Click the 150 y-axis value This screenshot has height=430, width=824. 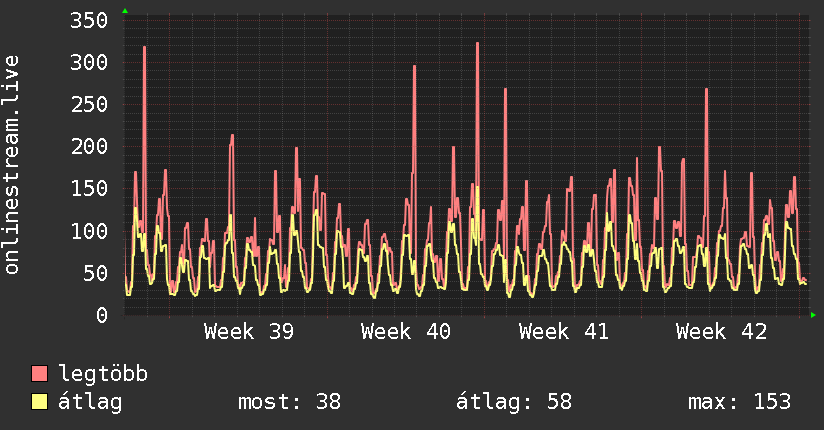point(89,188)
